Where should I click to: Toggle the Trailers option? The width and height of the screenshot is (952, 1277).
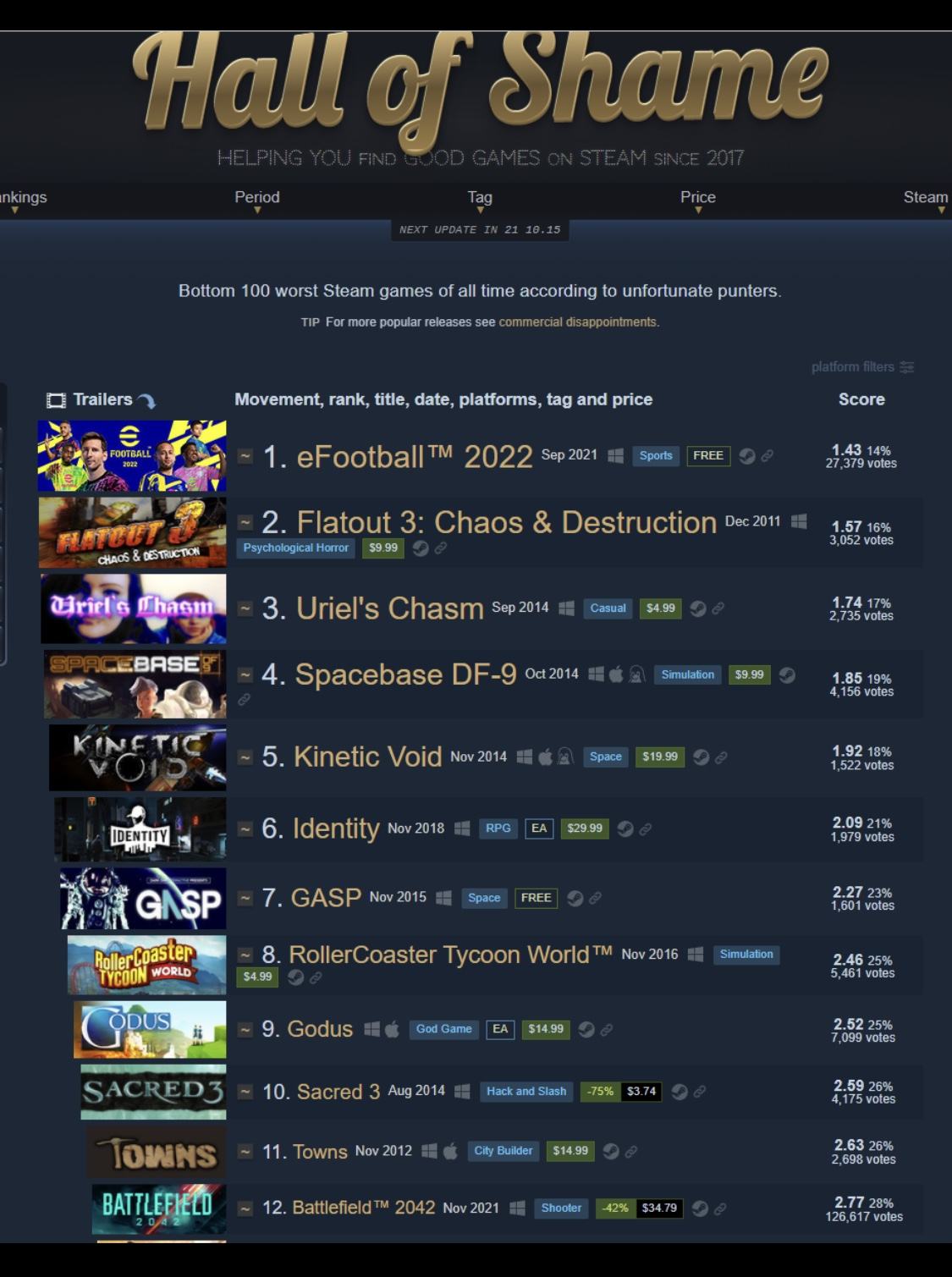pyautogui.click(x=102, y=399)
